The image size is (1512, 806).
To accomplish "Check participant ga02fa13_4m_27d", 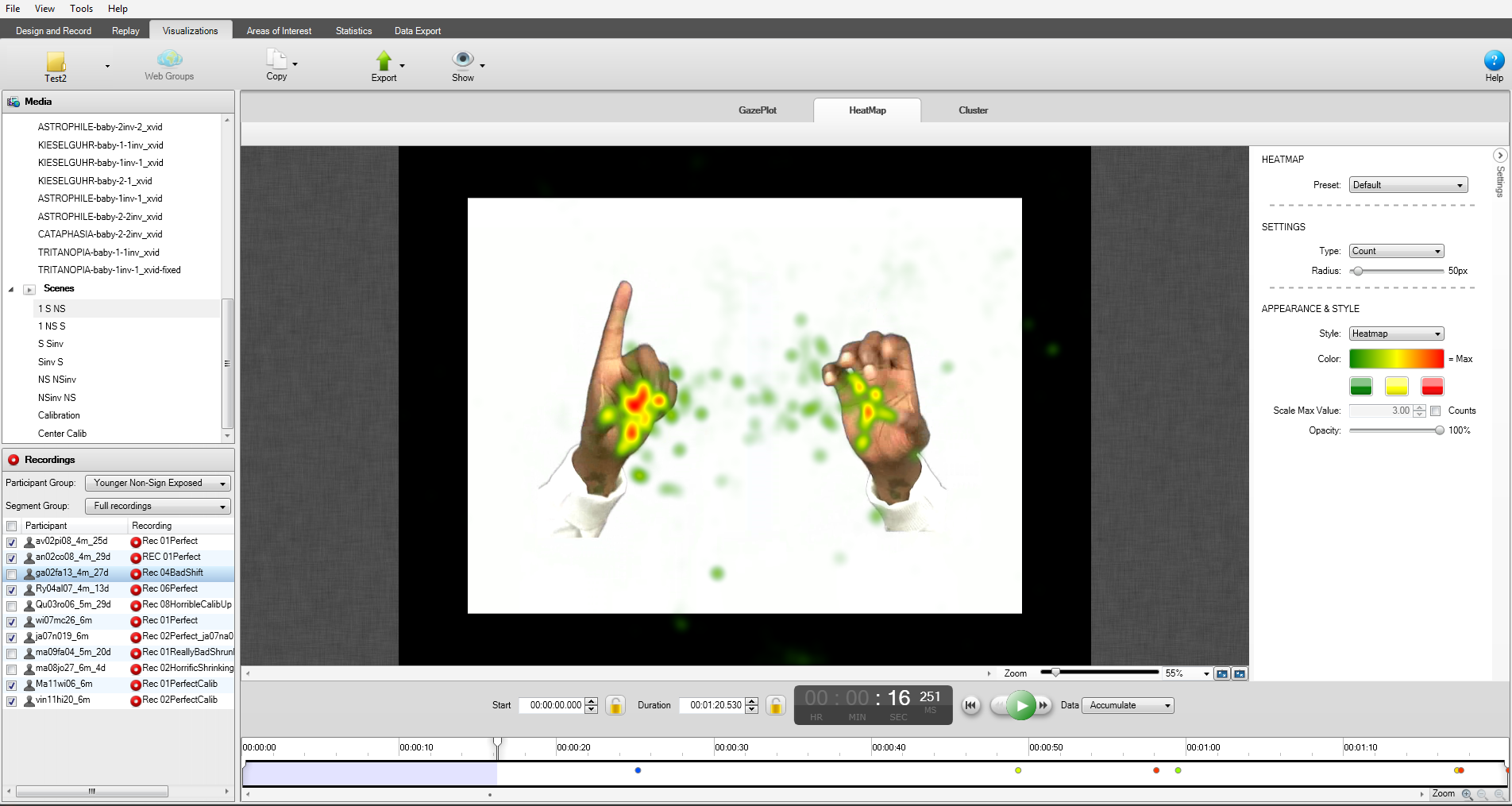I will 12,574.
